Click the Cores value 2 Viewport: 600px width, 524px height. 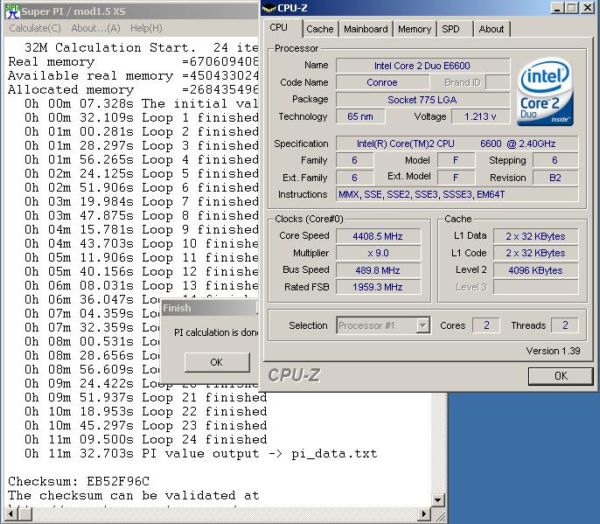486,325
